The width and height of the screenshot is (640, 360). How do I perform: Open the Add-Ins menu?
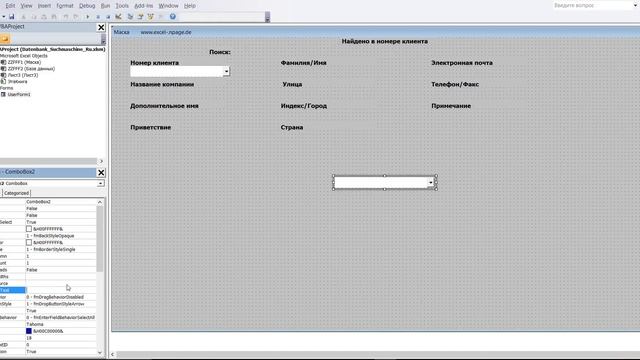coord(144,6)
